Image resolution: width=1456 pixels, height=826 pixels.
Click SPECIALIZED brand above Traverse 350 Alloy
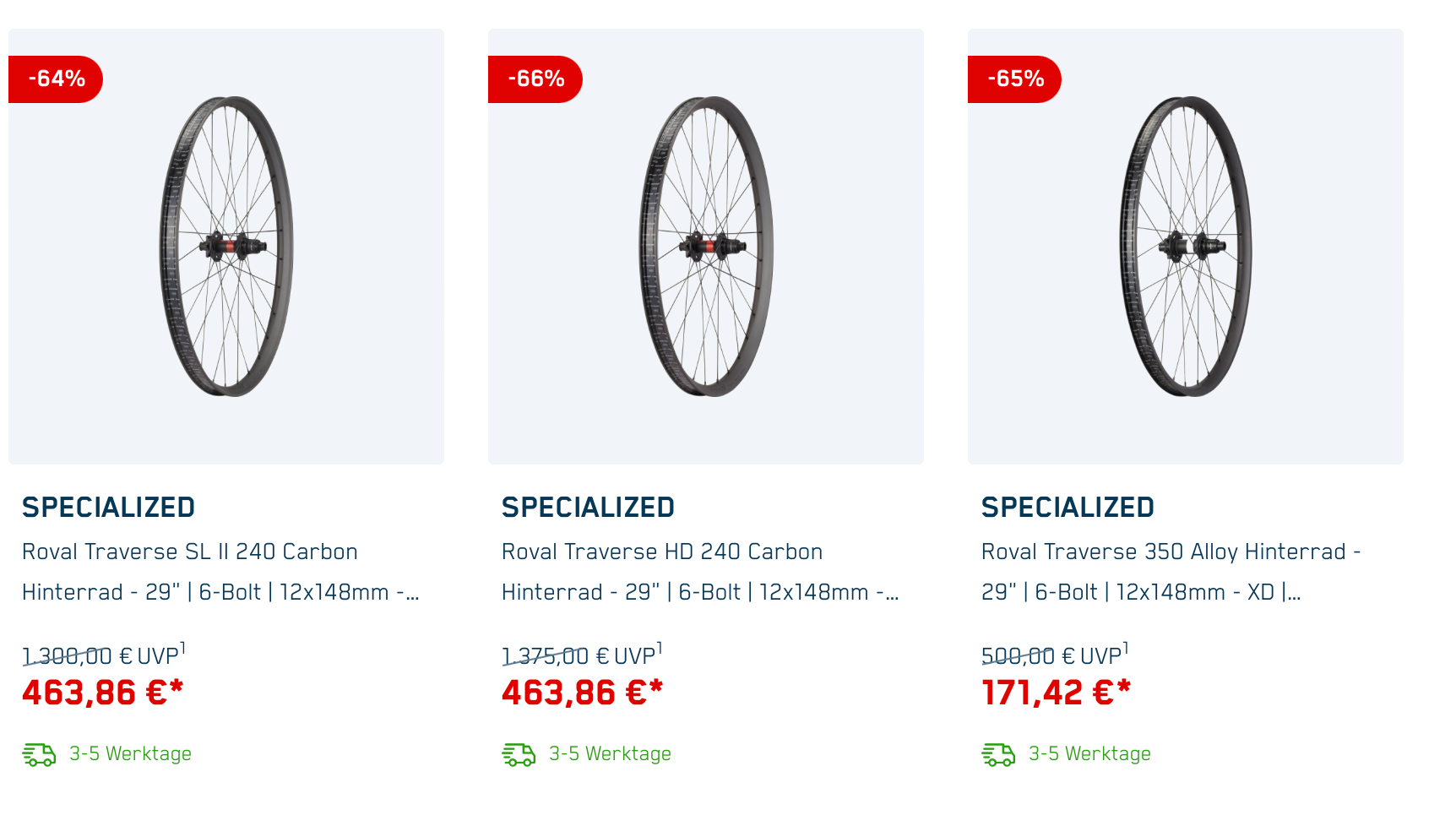point(1068,508)
